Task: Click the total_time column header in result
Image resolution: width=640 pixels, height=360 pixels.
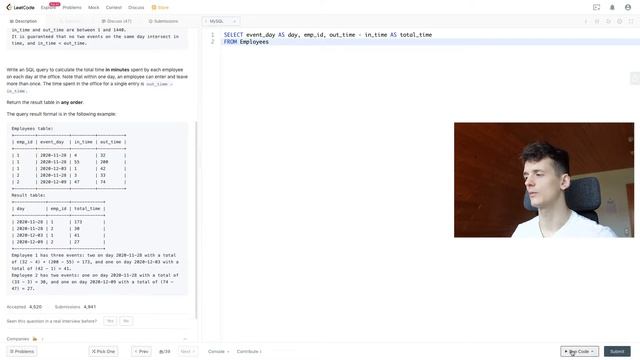Action: click(x=87, y=209)
